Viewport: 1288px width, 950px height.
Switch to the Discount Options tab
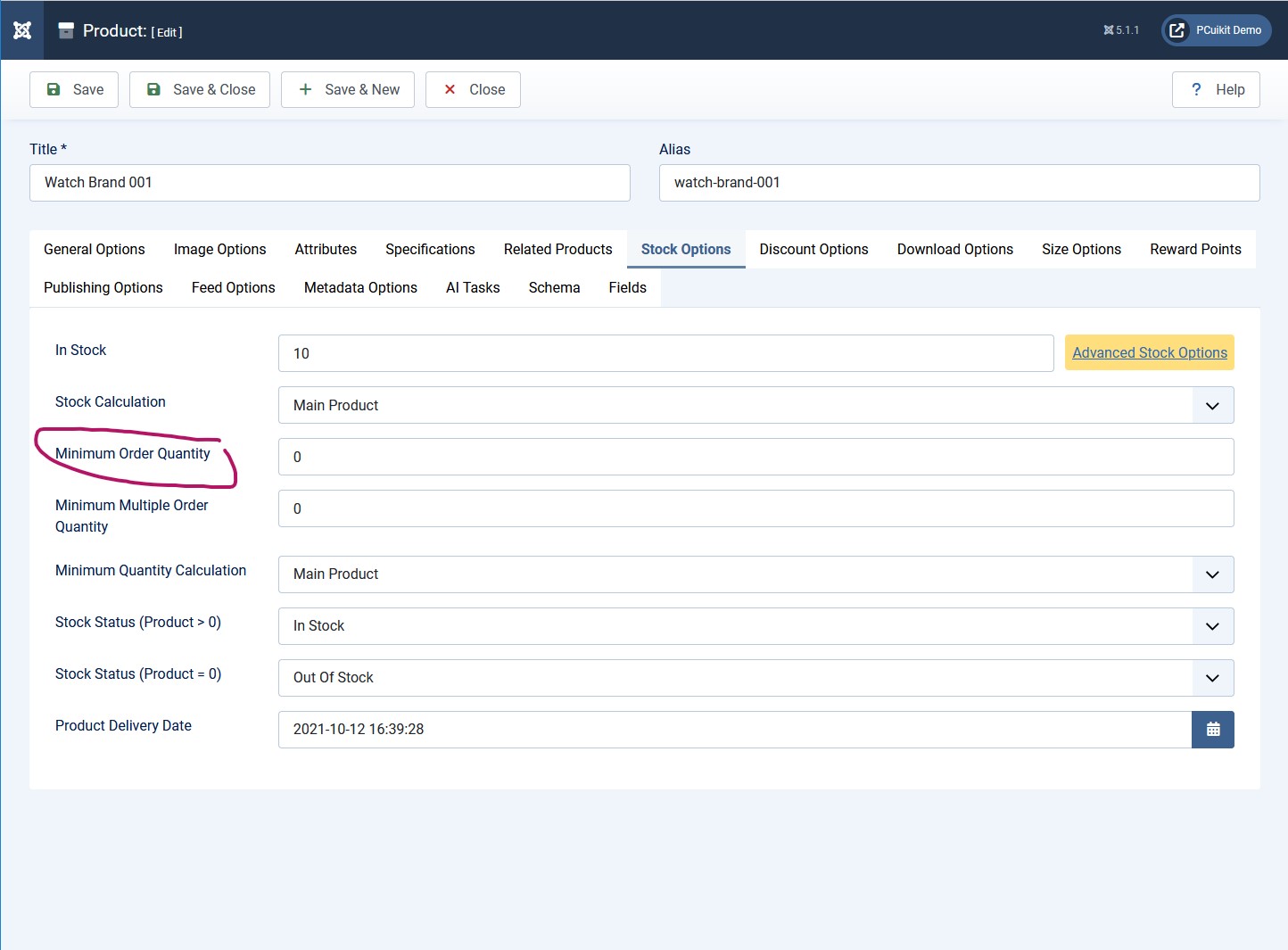(813, 250)
